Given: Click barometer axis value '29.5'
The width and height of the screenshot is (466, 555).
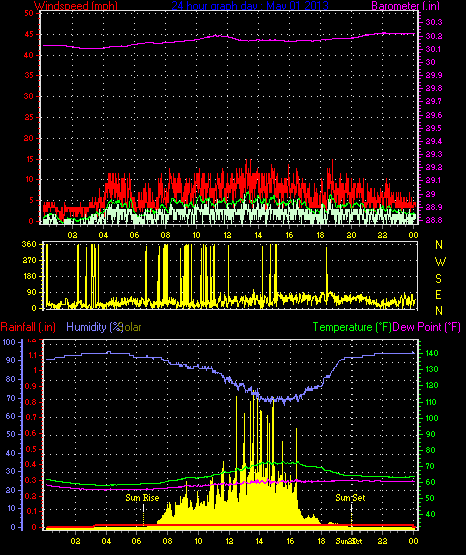Looking at the screenshot, I should [x=433, y=128].
